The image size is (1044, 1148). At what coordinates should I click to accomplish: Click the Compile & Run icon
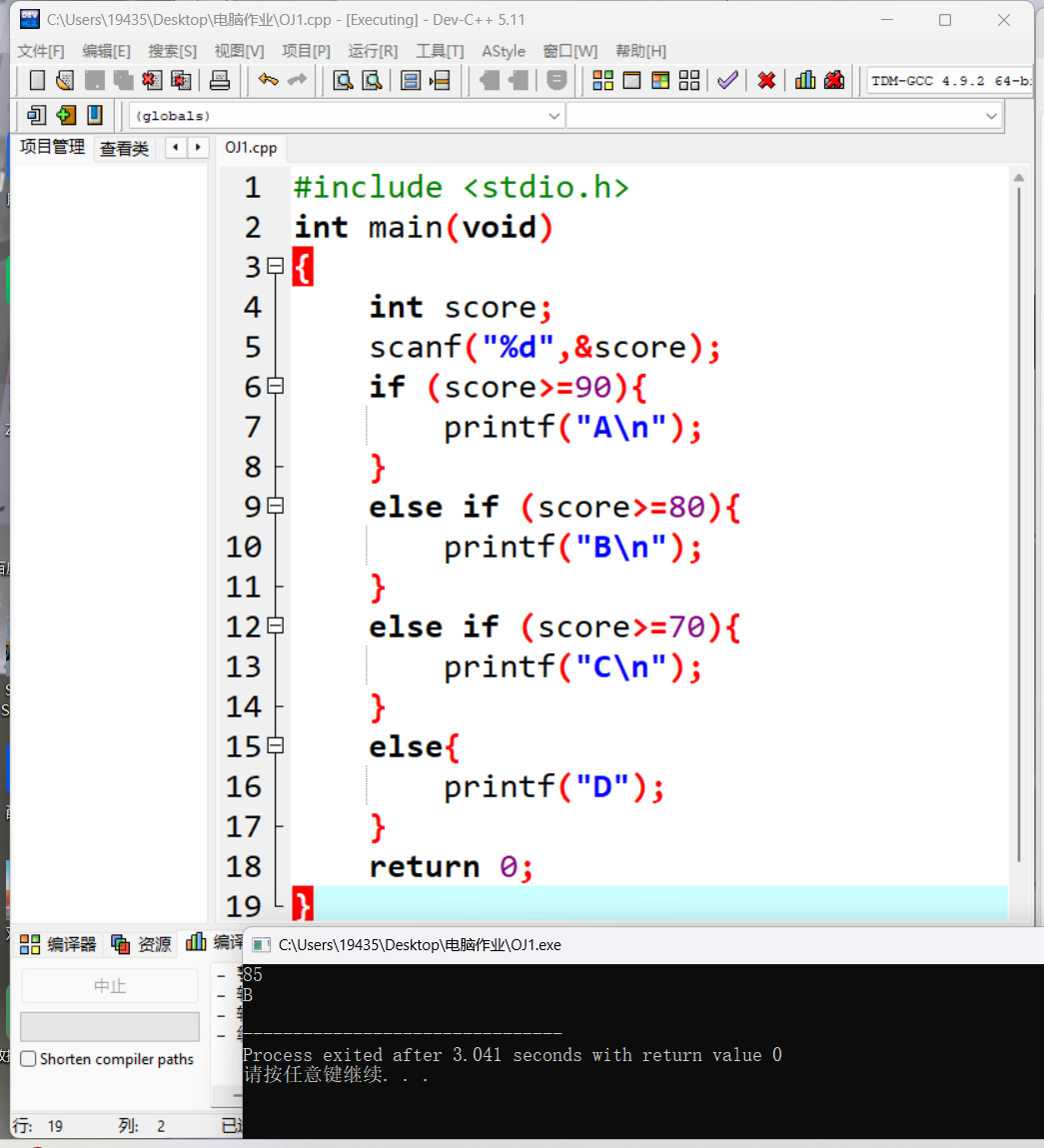click(x=660, y=80)
